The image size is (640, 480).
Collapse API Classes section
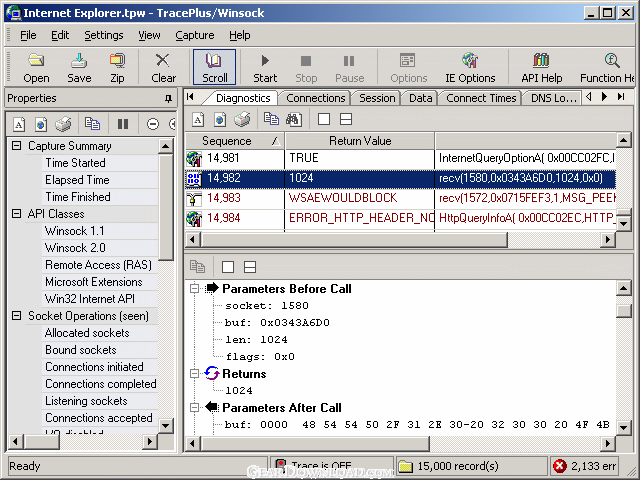pyautogui.click(x=16, y=213)
